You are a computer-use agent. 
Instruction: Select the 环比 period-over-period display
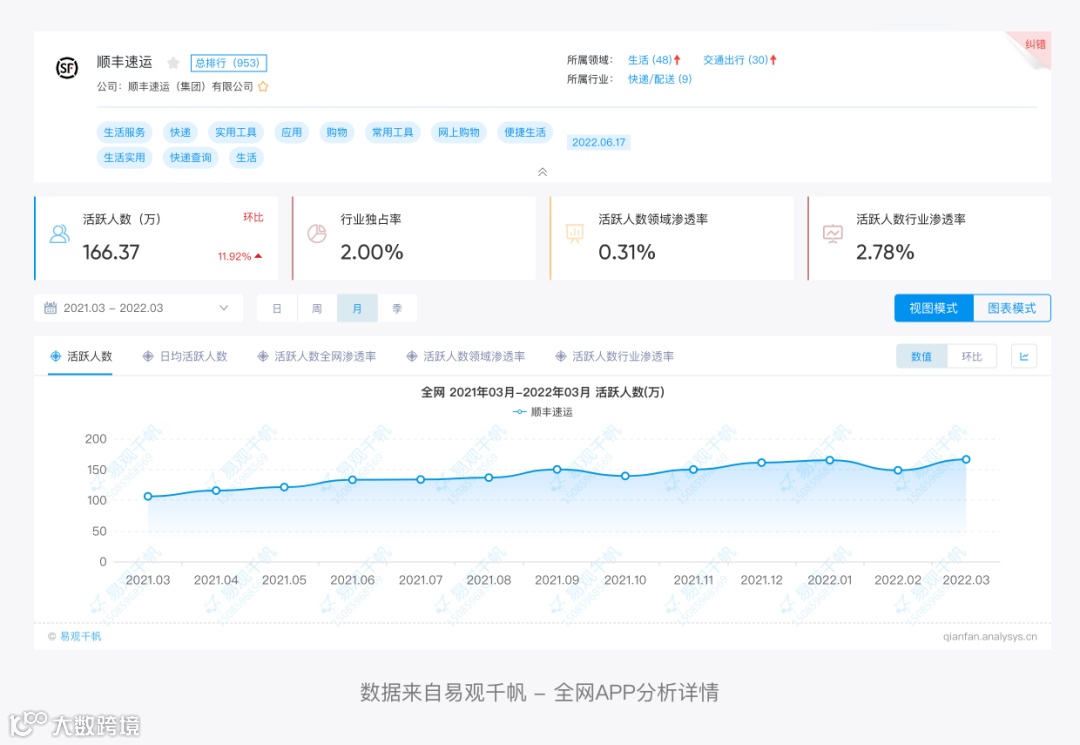click(972, 357)
